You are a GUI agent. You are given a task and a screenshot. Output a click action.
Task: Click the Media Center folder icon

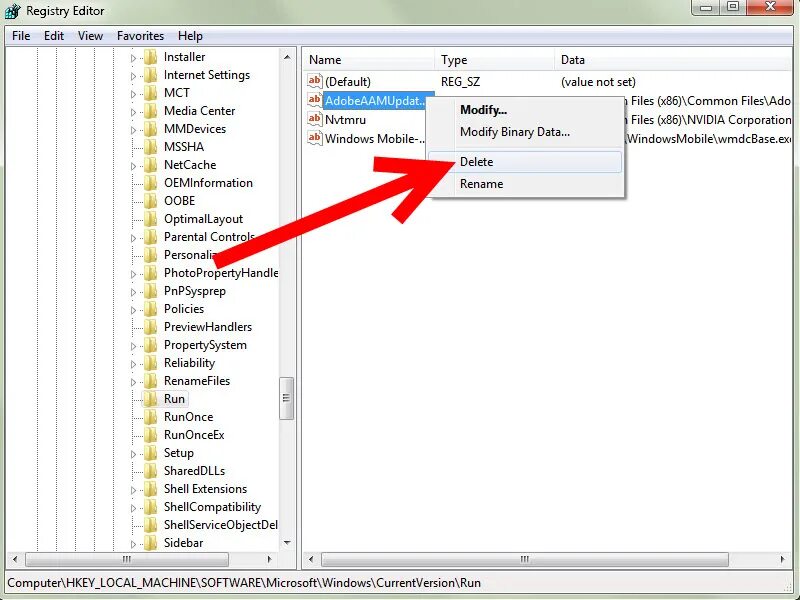pyautogui.click(x=150, y=111)
